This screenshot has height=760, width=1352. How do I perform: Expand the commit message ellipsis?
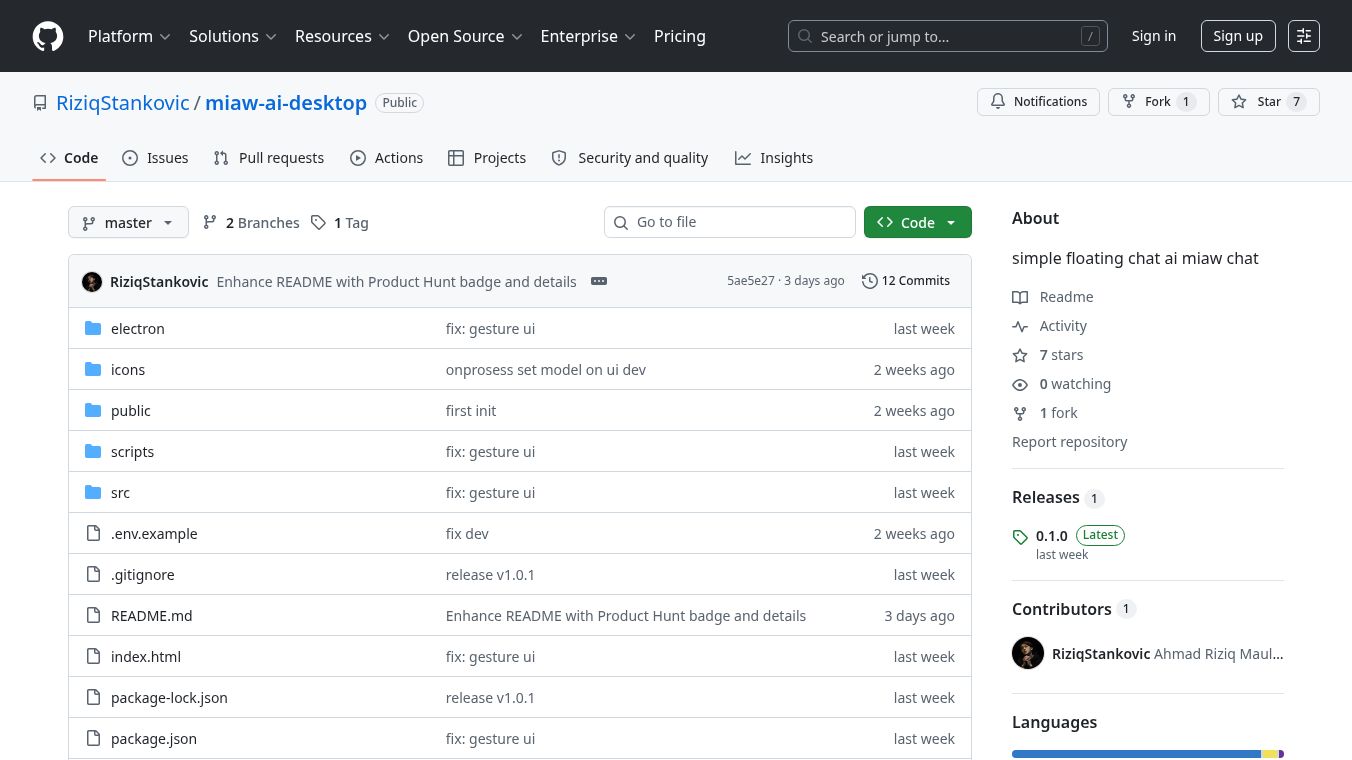point(599,281)
